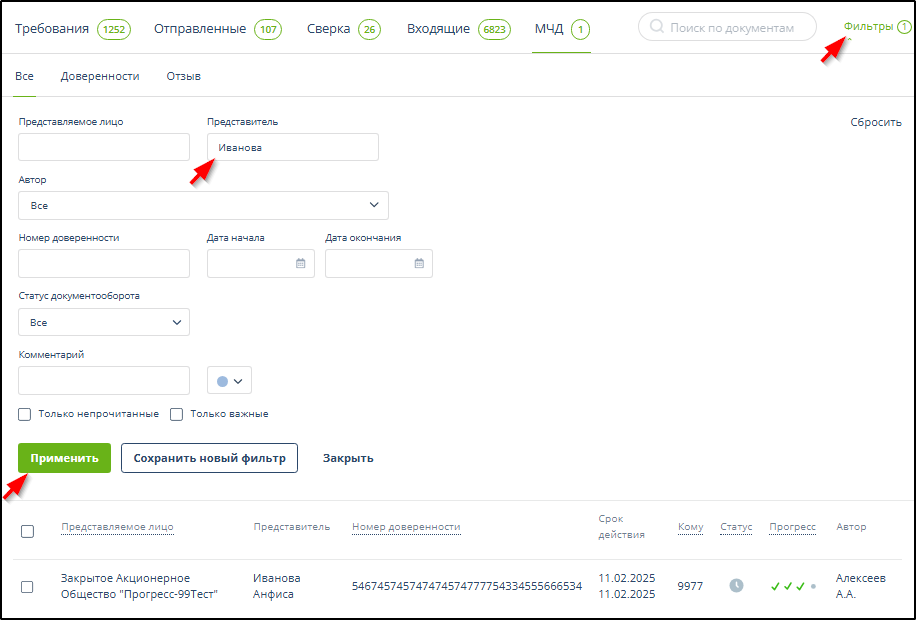The image size is (916, 620).
Task: Click the Сбросить link
Action: [x=875, y=122]
